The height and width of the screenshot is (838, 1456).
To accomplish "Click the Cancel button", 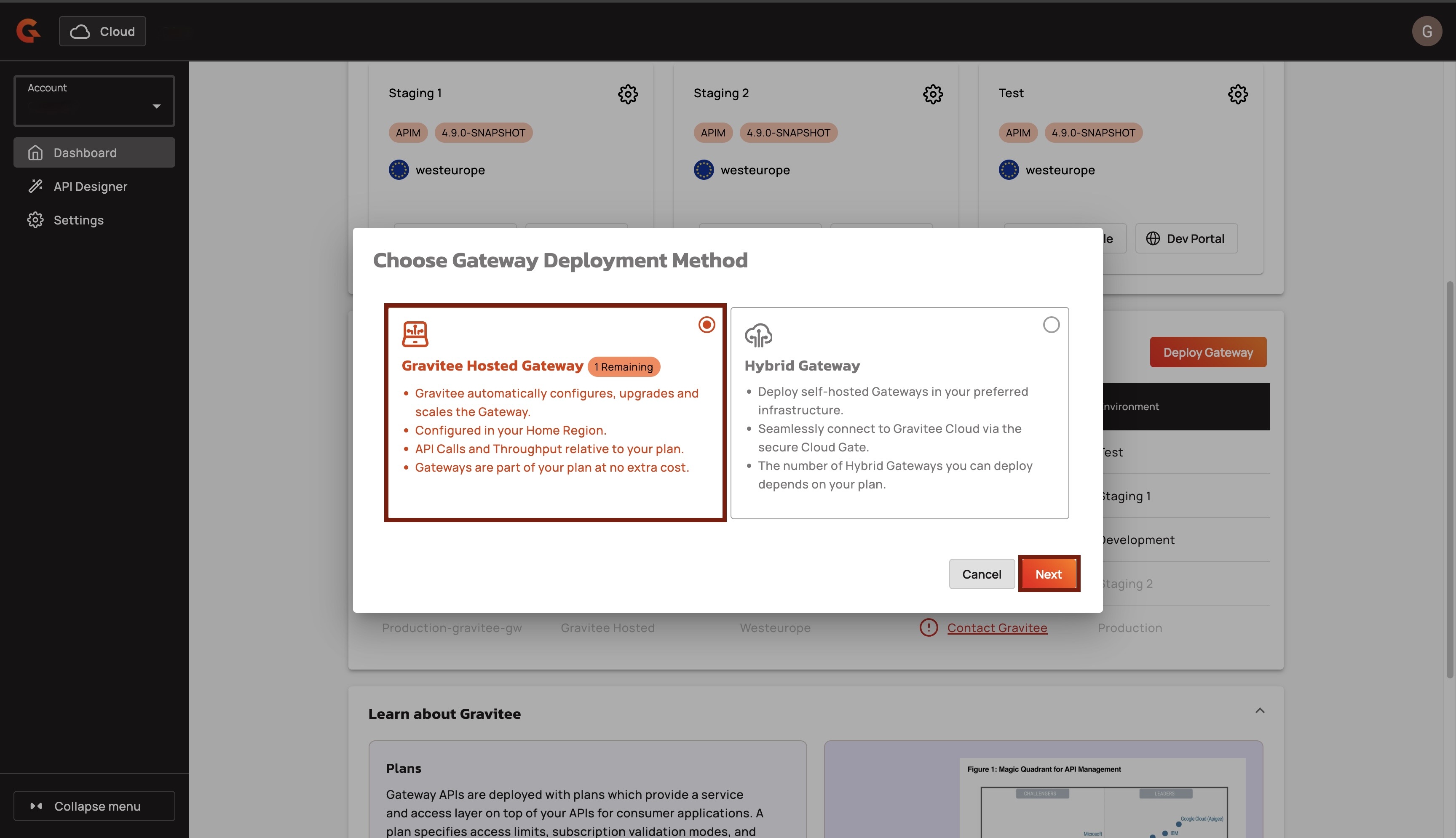I will (x=981, y=574).
